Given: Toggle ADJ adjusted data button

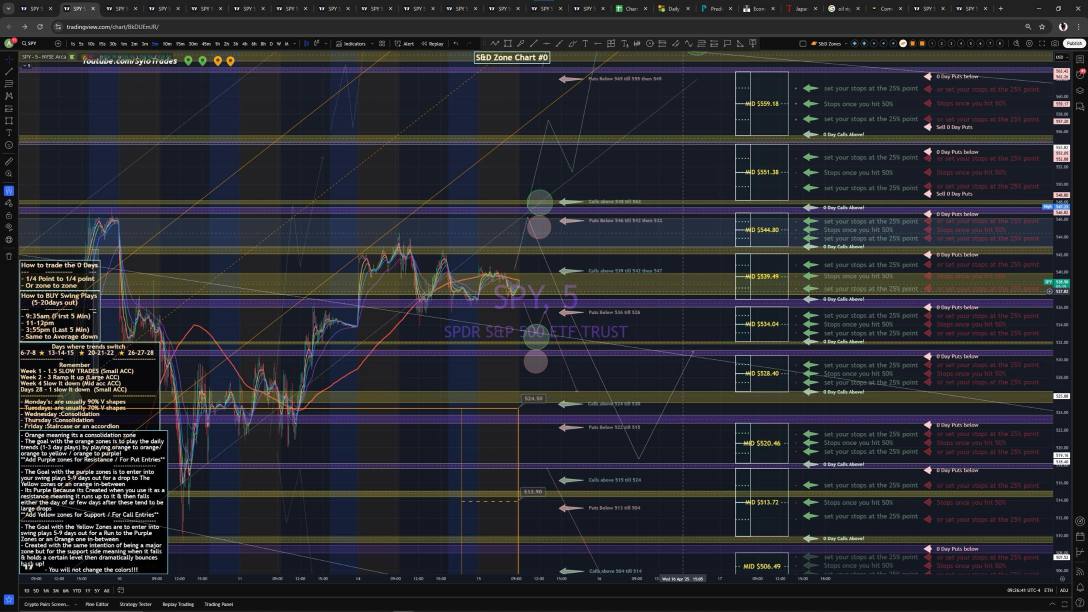Looking at the screenshot, I should (x=1064, y=590).
